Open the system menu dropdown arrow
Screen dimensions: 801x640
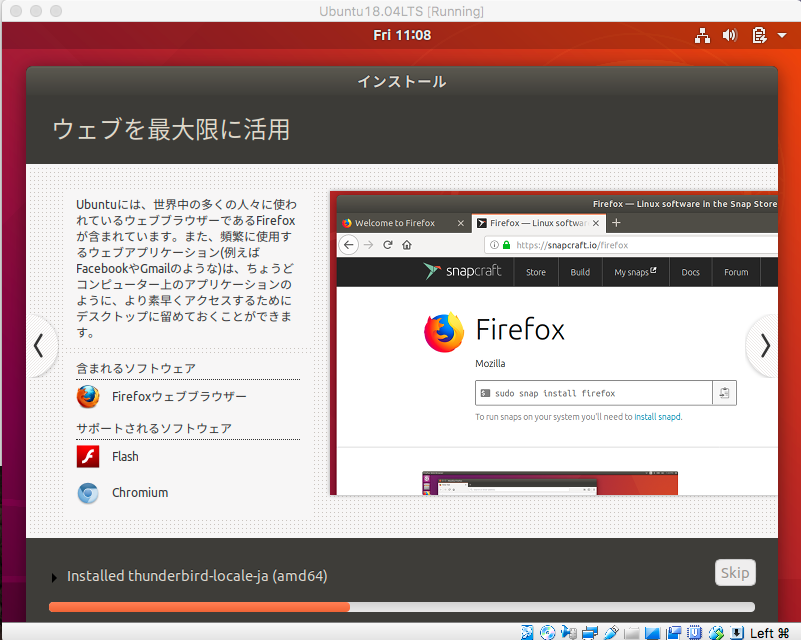(782, 35)
